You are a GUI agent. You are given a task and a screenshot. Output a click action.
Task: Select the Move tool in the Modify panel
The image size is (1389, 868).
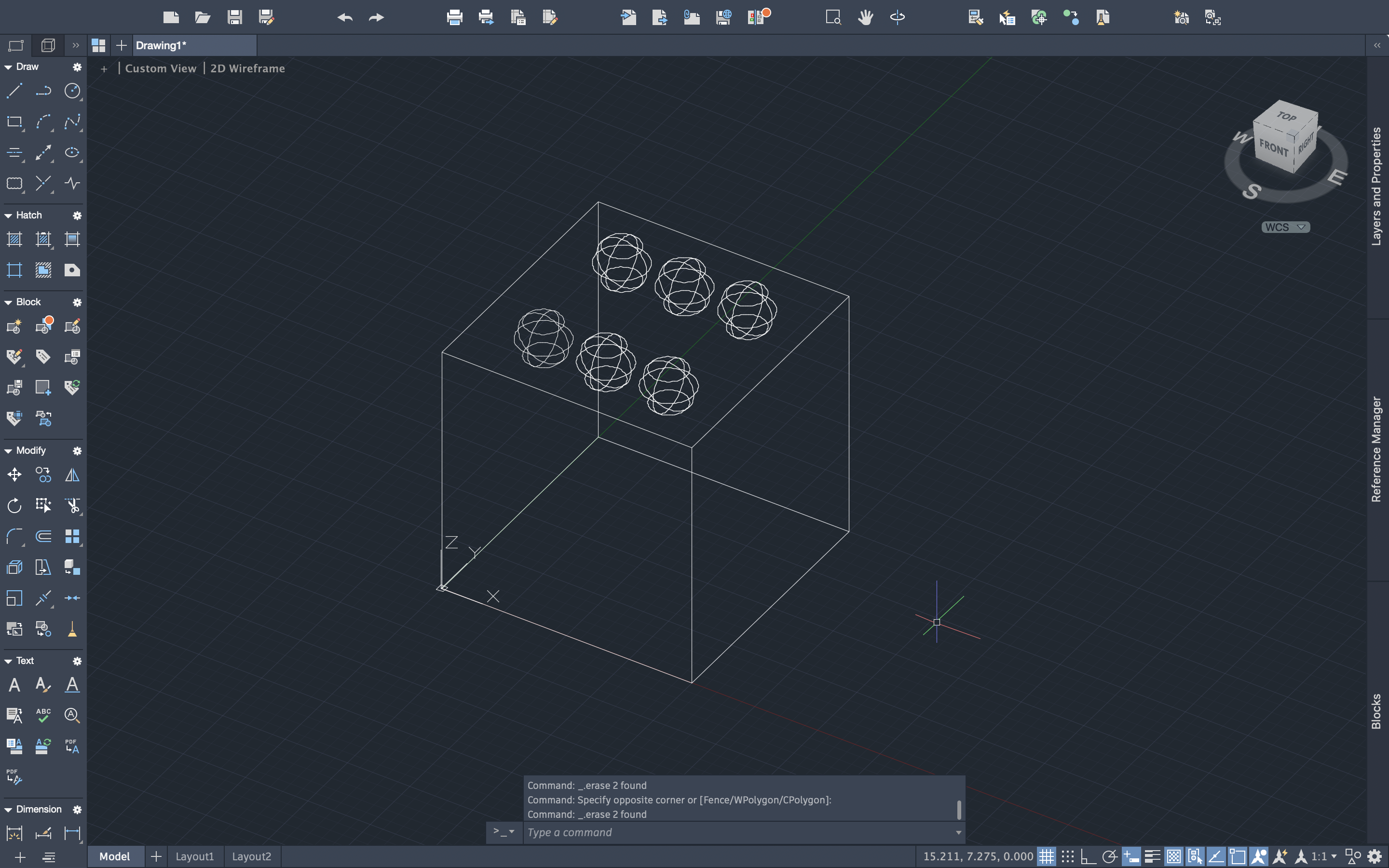tap(14, 475)
